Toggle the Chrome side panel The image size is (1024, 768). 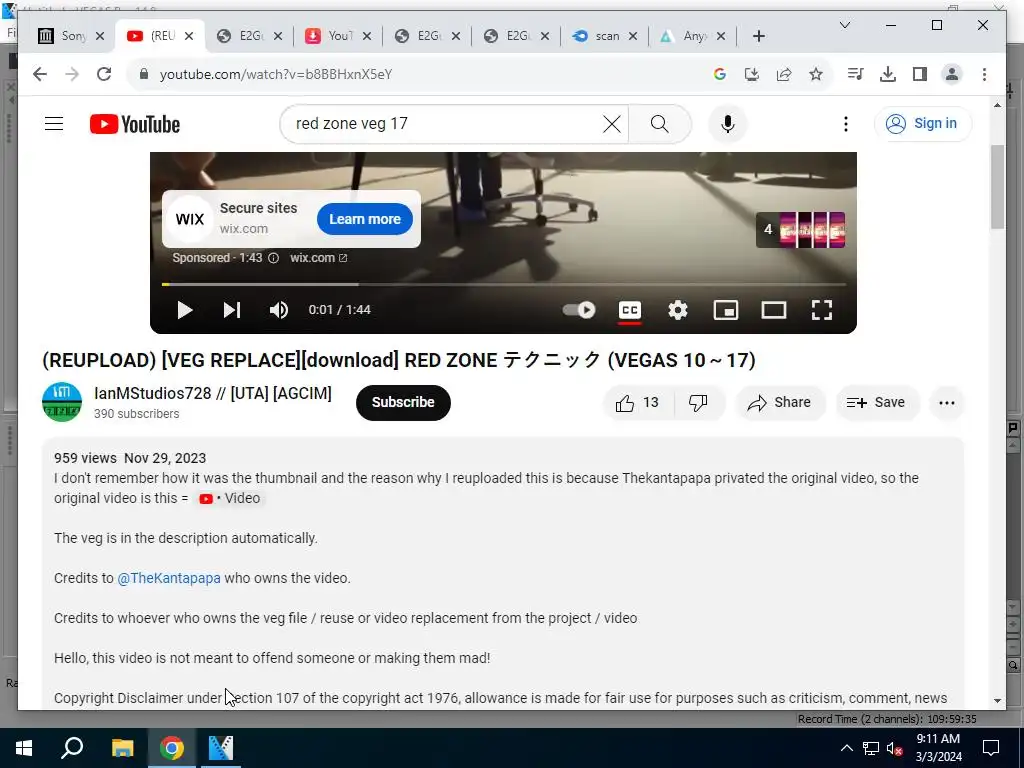(920, 74)
